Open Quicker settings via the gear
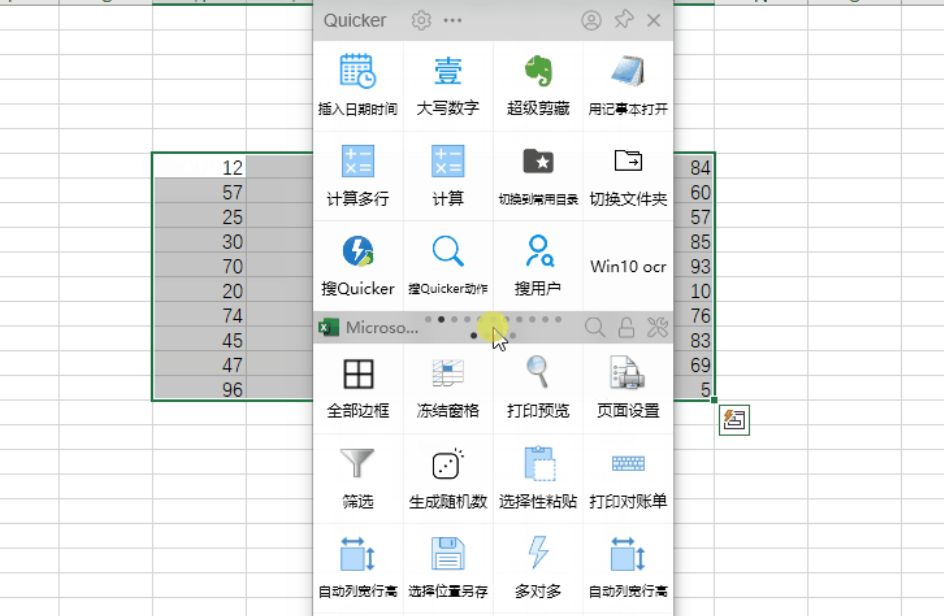Image resolution: width=944 pixels, height=616 pixels. coord(421,20)
